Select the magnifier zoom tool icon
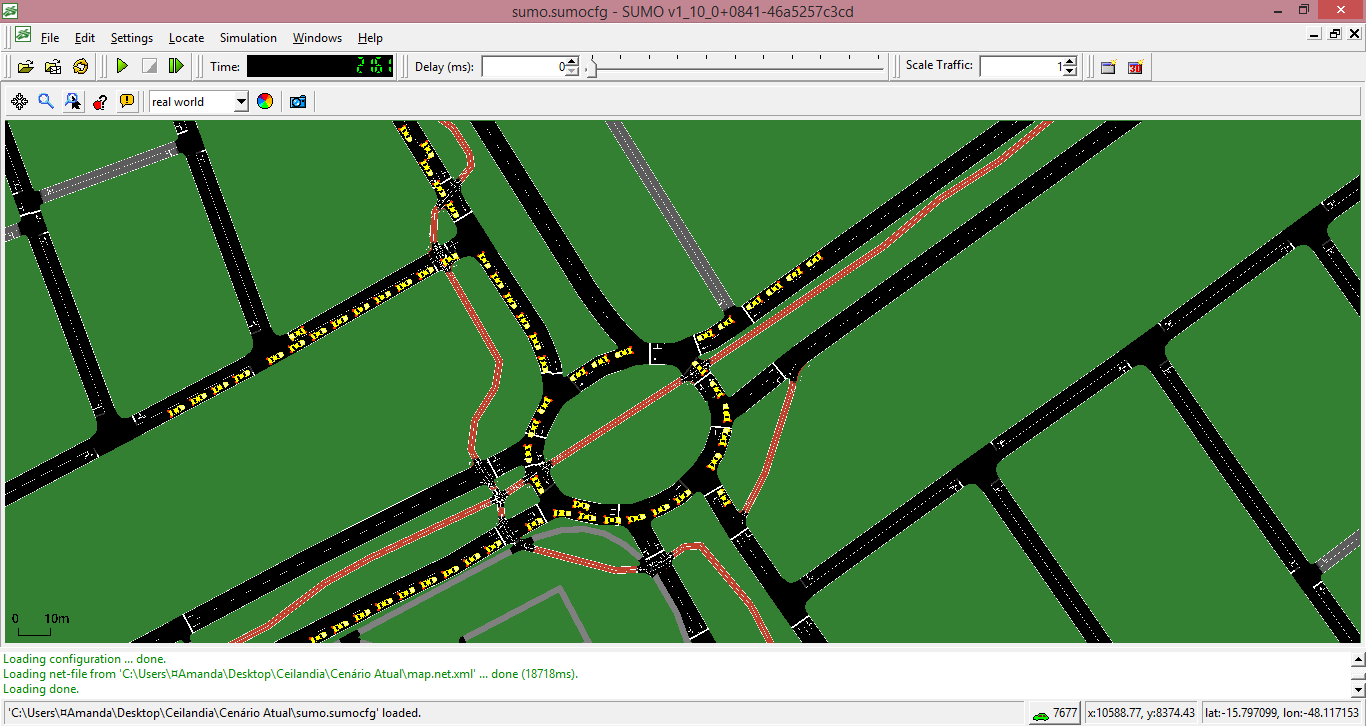 point(46,102)
